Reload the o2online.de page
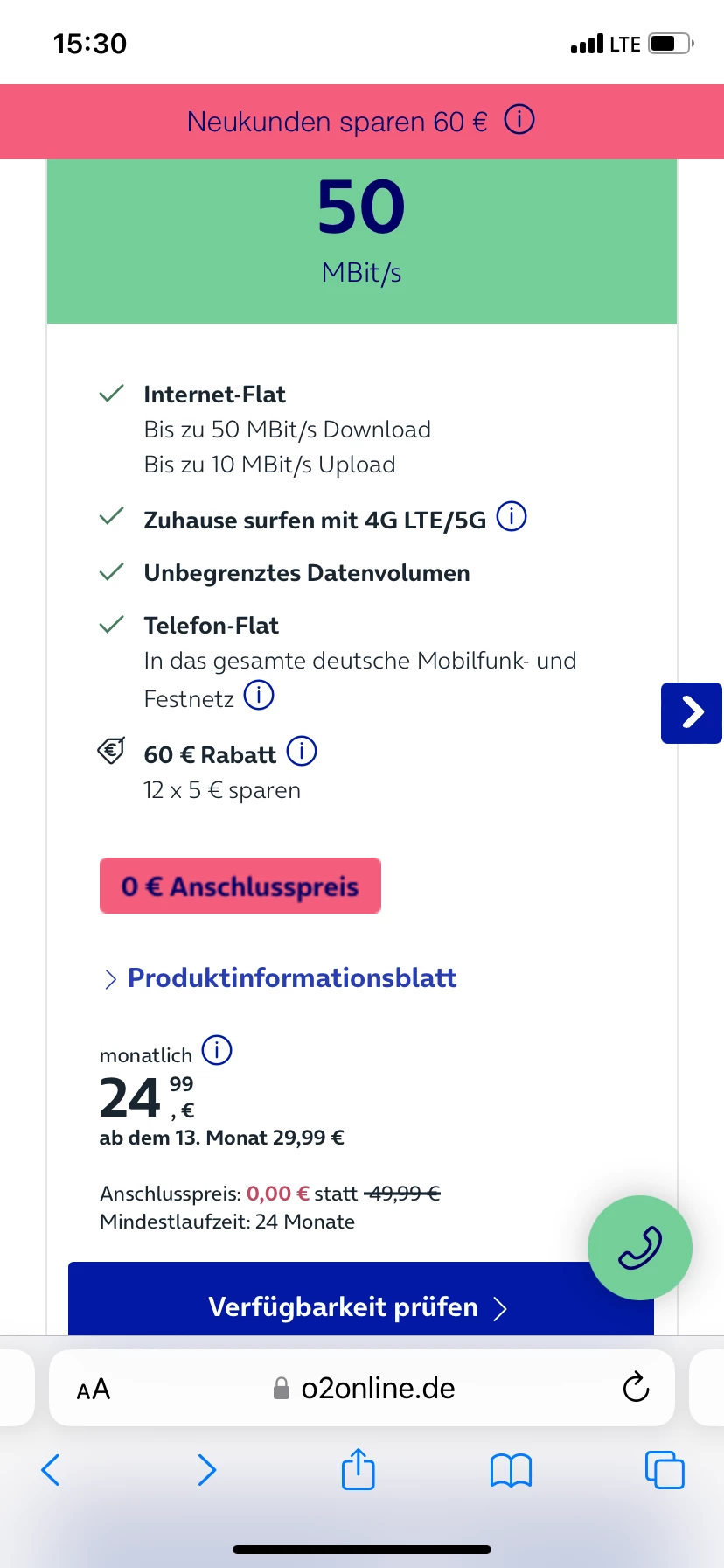Image resolution: width=724 pixels, height=1568 pixels. tap(636, 1387)
